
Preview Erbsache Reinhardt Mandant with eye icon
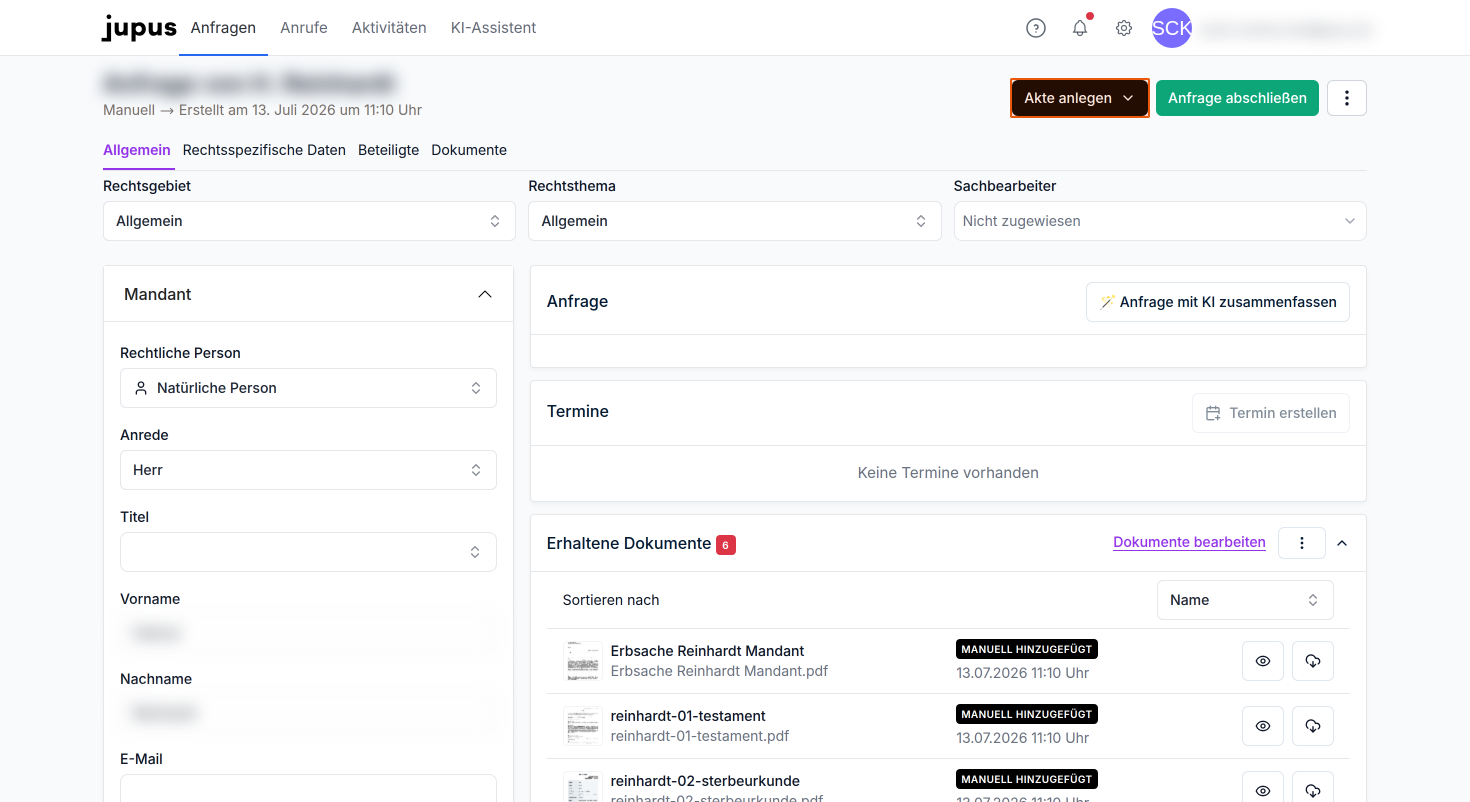click(x=1263, y=661)
